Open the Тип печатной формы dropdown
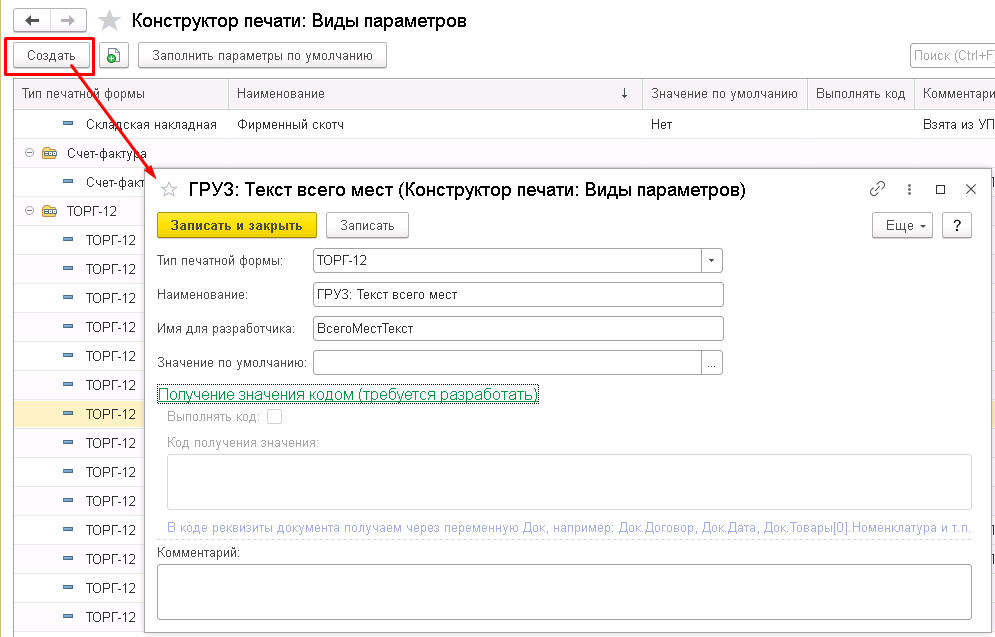The height and width of the screenshot is (637, 995). pyautogui.click(x=712, y=260)
